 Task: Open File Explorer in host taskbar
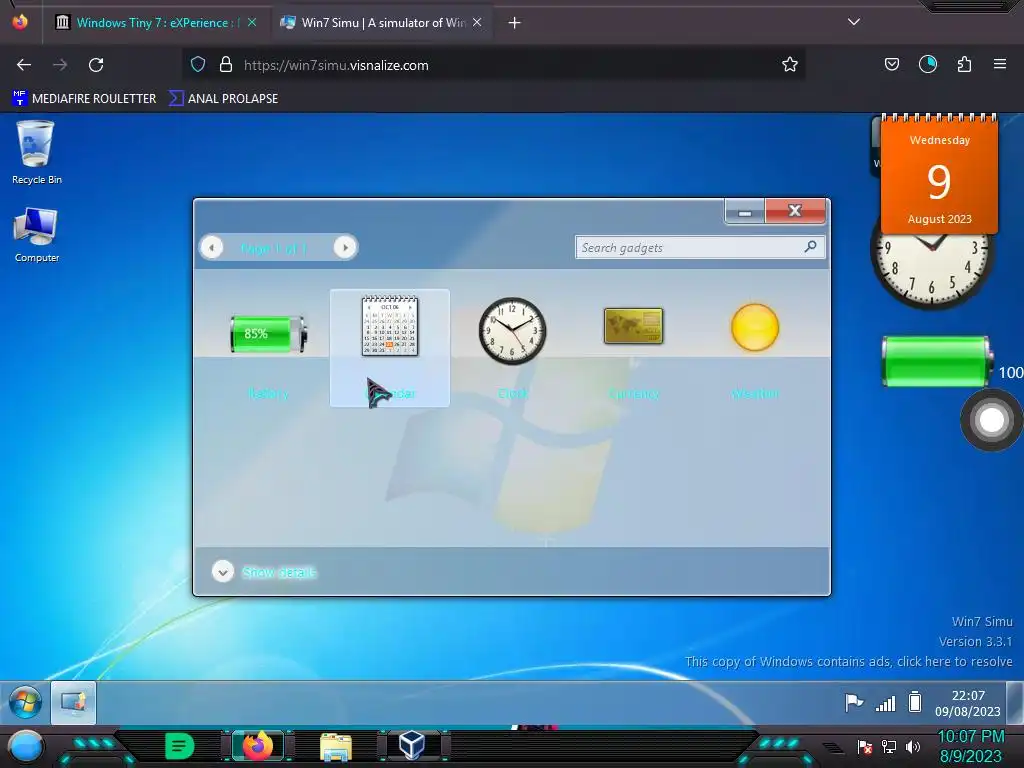coord(336,747)
